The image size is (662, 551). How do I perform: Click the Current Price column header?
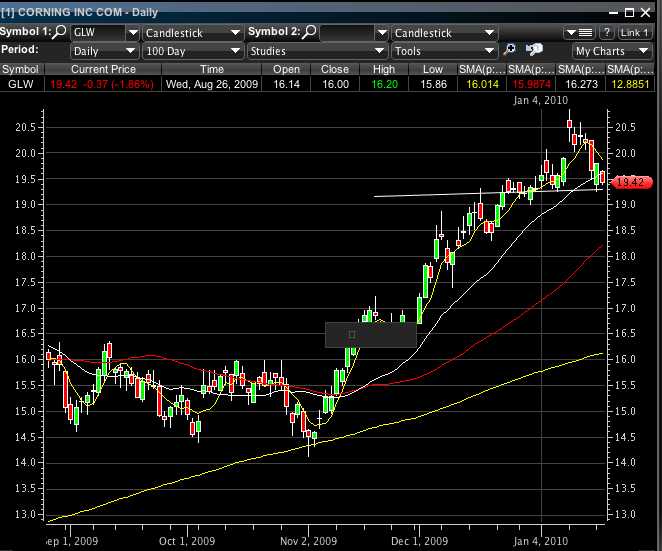(102, 69)
